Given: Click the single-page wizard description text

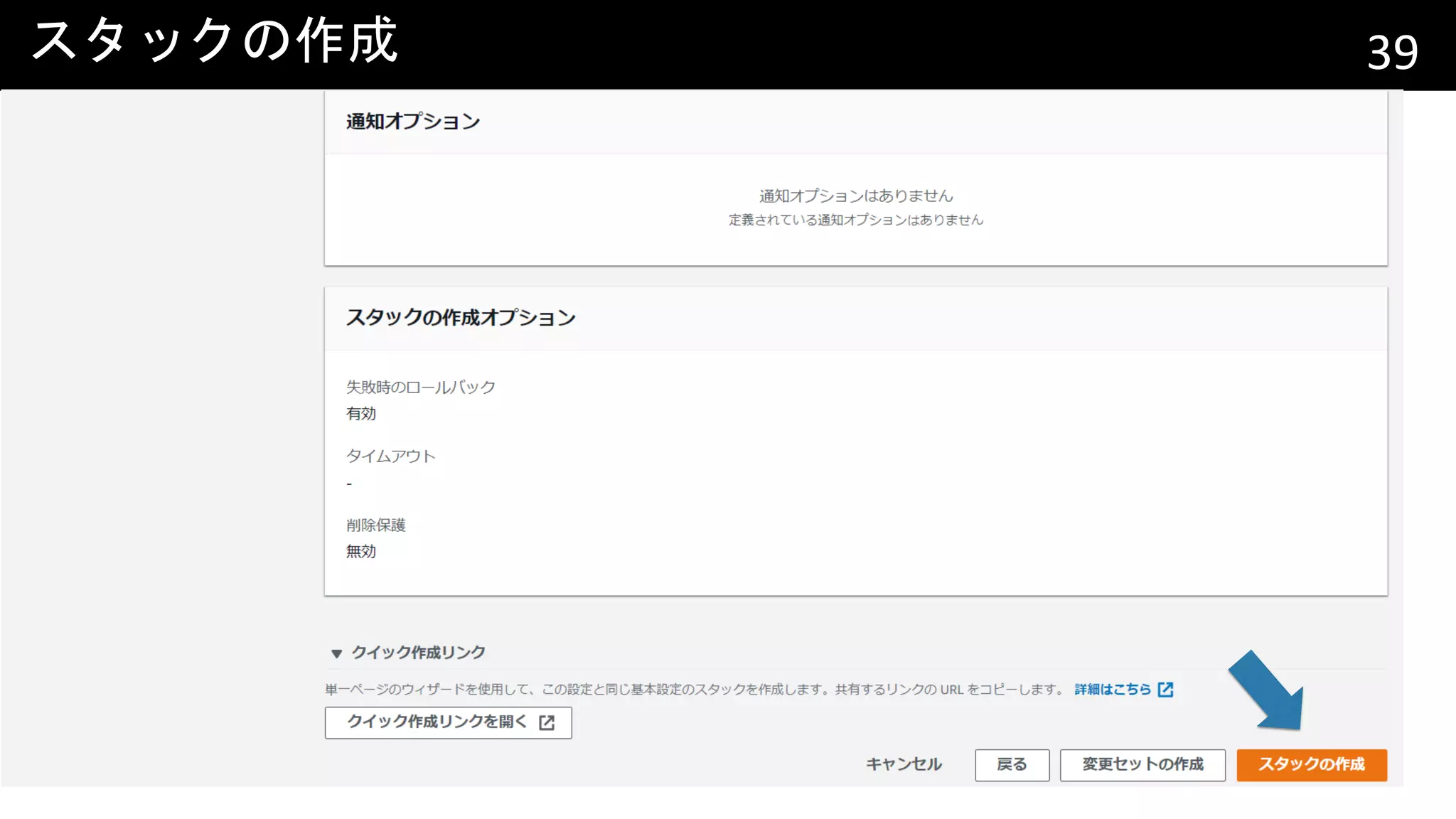Looking at the screenshot, I should coord(695,689).
